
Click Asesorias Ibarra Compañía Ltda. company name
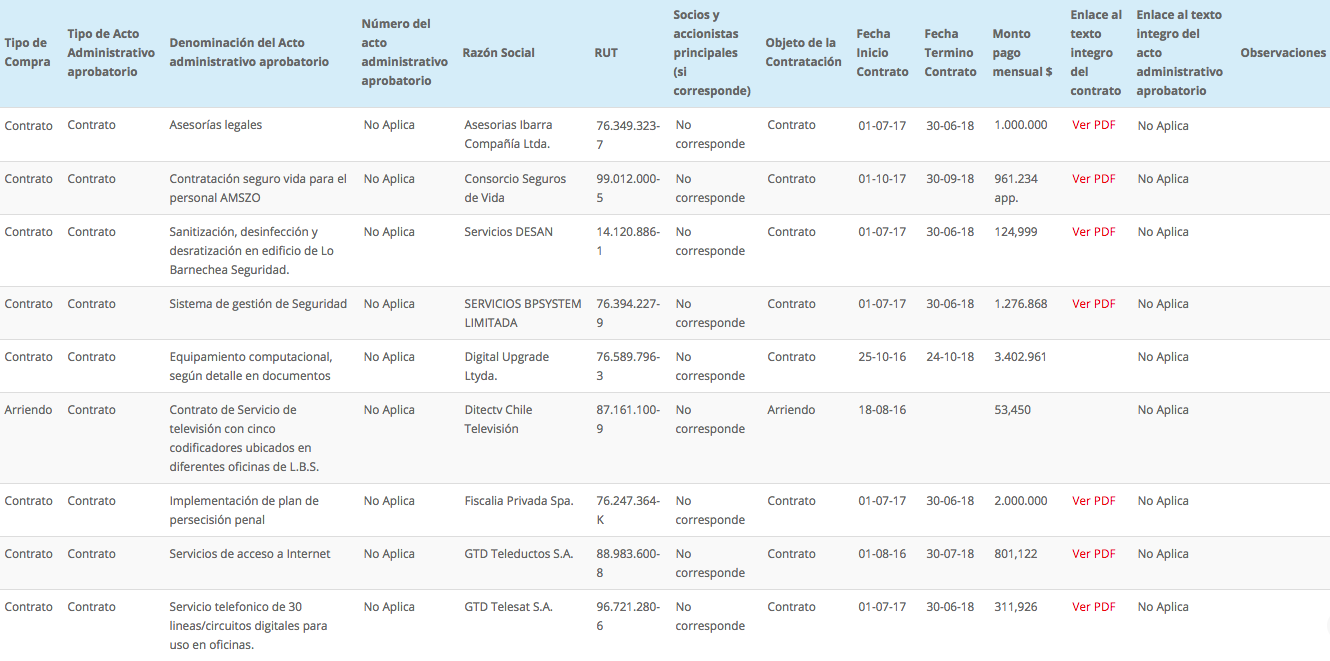pyautogui.click(x=508, y=134)
